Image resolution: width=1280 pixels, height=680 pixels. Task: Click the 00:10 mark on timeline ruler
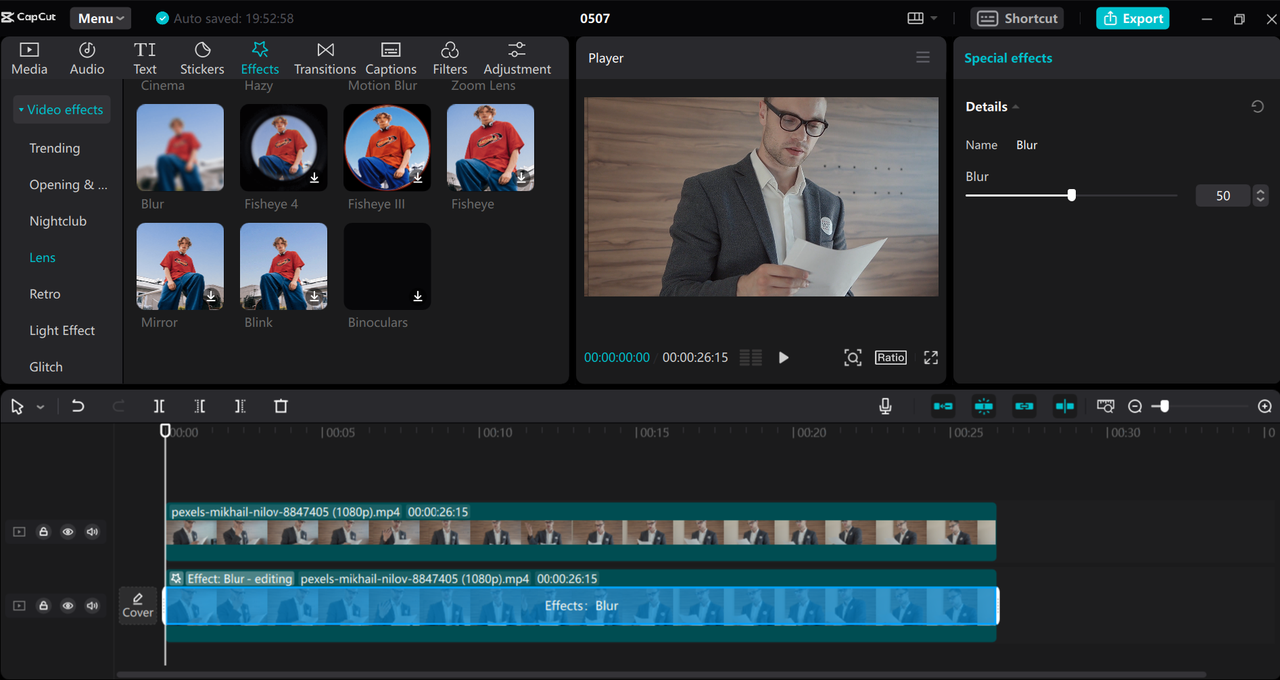(497, 433)
